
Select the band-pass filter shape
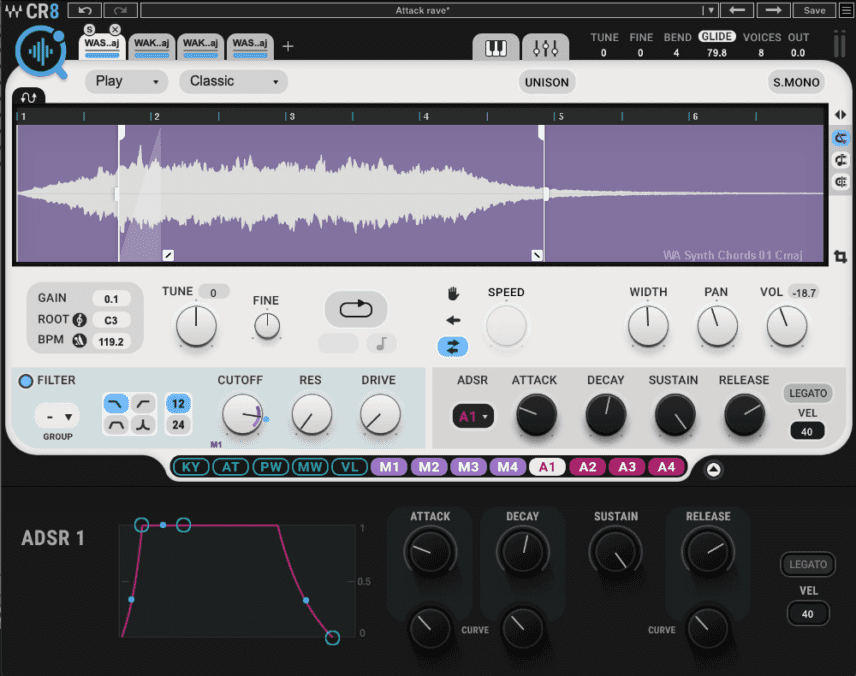(116, 425)
